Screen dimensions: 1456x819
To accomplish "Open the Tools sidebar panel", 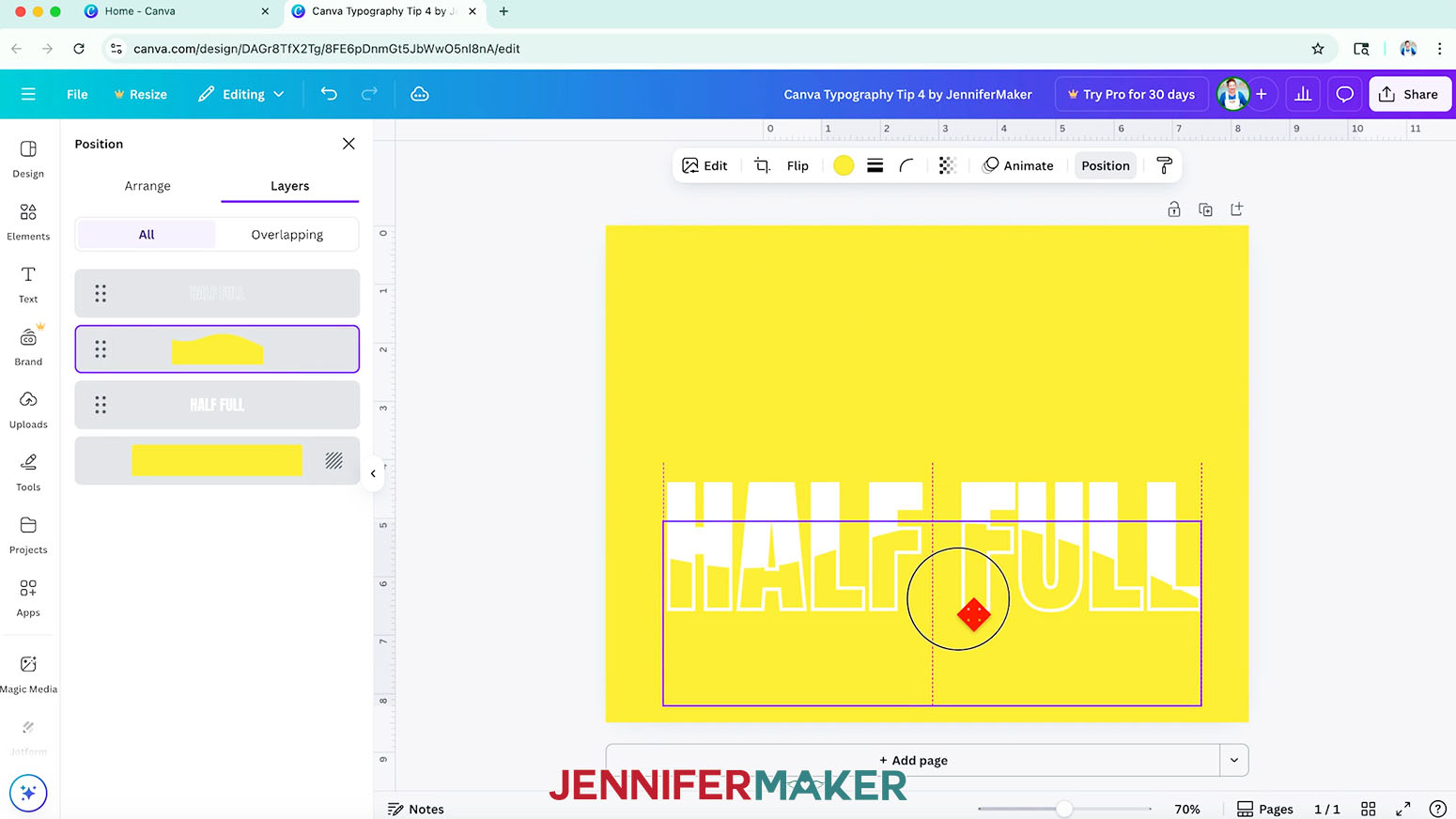I will [28, 472].
